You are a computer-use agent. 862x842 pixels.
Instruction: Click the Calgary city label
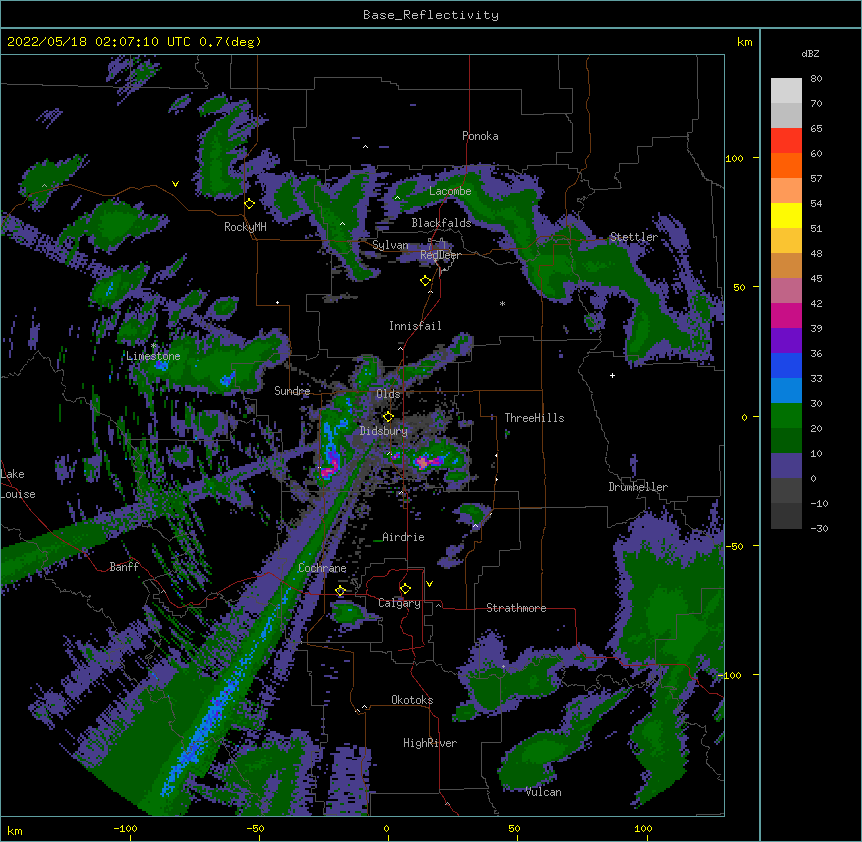(399, 603)
